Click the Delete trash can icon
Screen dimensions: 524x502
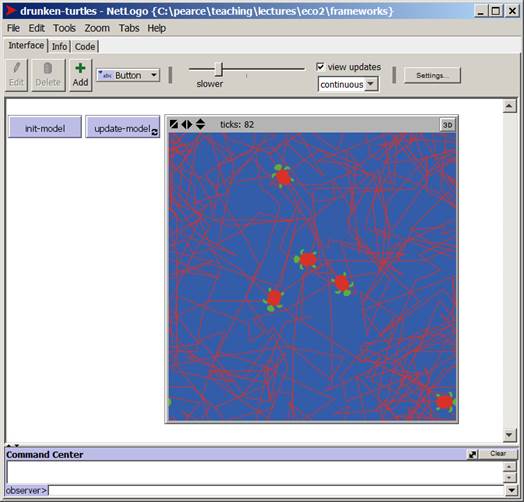tap(48, 68)
